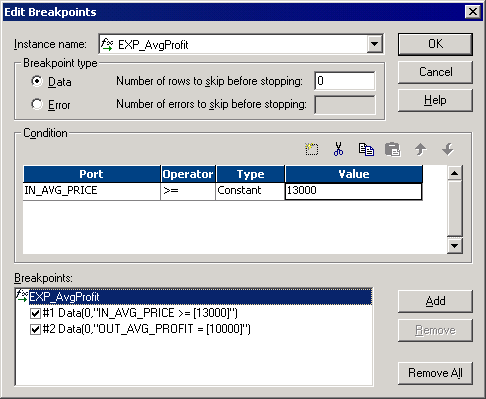Click the Operator column header
This screenshot has height=399, width=486.
coord(188,174)
